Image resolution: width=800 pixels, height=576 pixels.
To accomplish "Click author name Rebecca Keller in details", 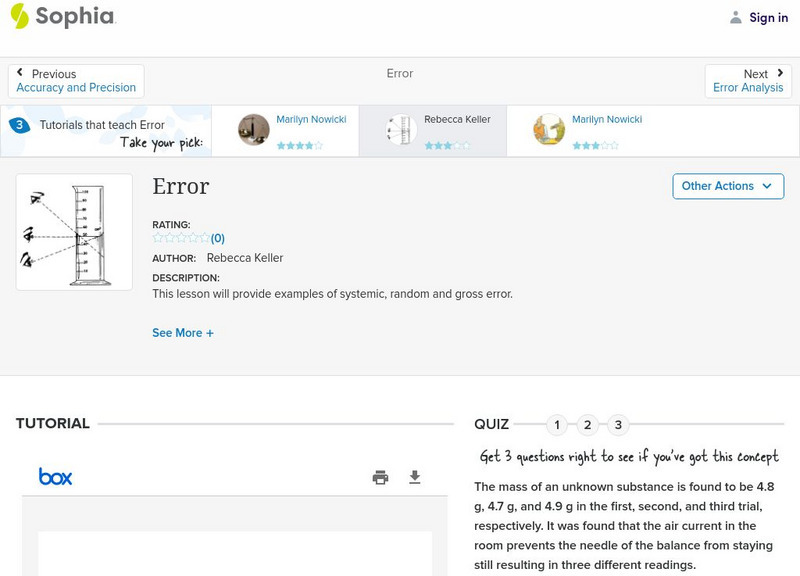I will (x=245, y=258).
